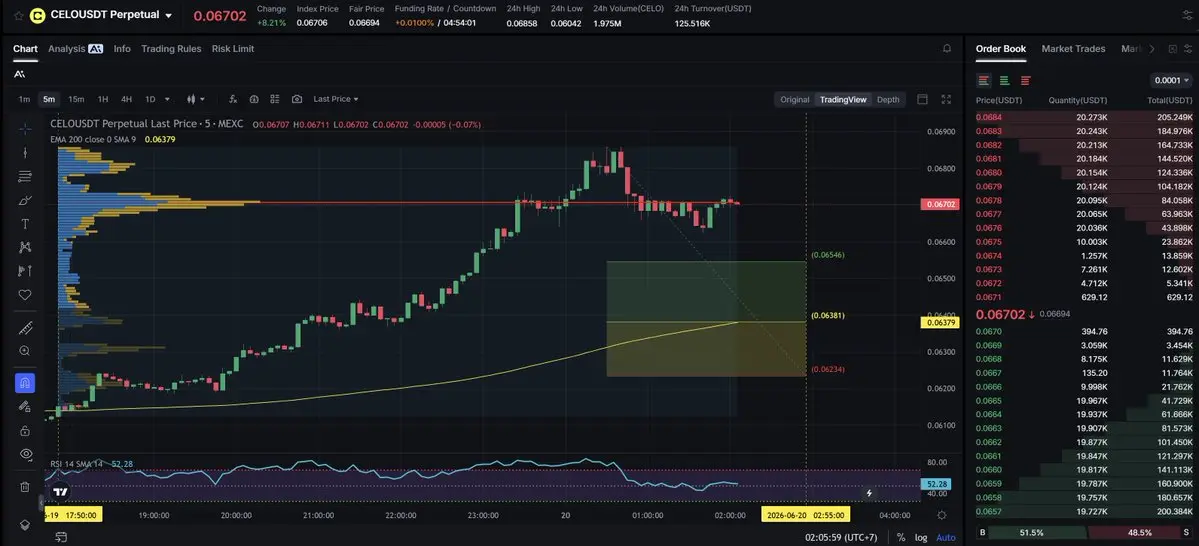This screenshot has height=546, width=1199.
Task: Open the Analysis AI tab
Action: 75,49
